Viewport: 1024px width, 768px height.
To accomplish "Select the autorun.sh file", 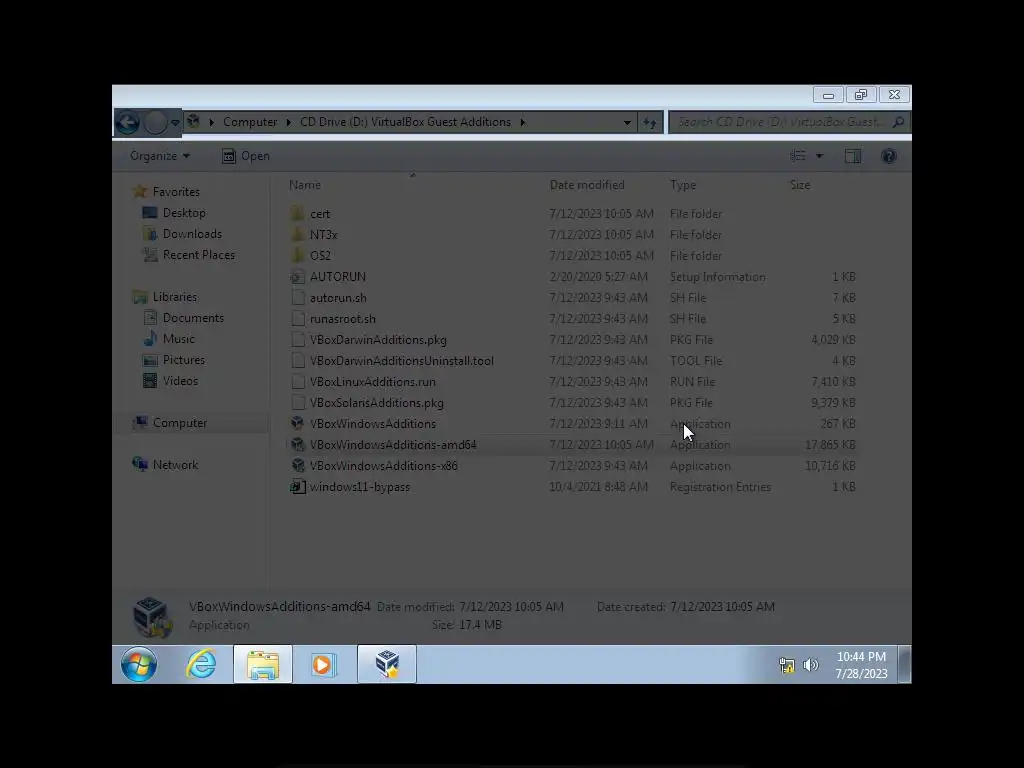I will pyautogui.click(x=571, y=298).
